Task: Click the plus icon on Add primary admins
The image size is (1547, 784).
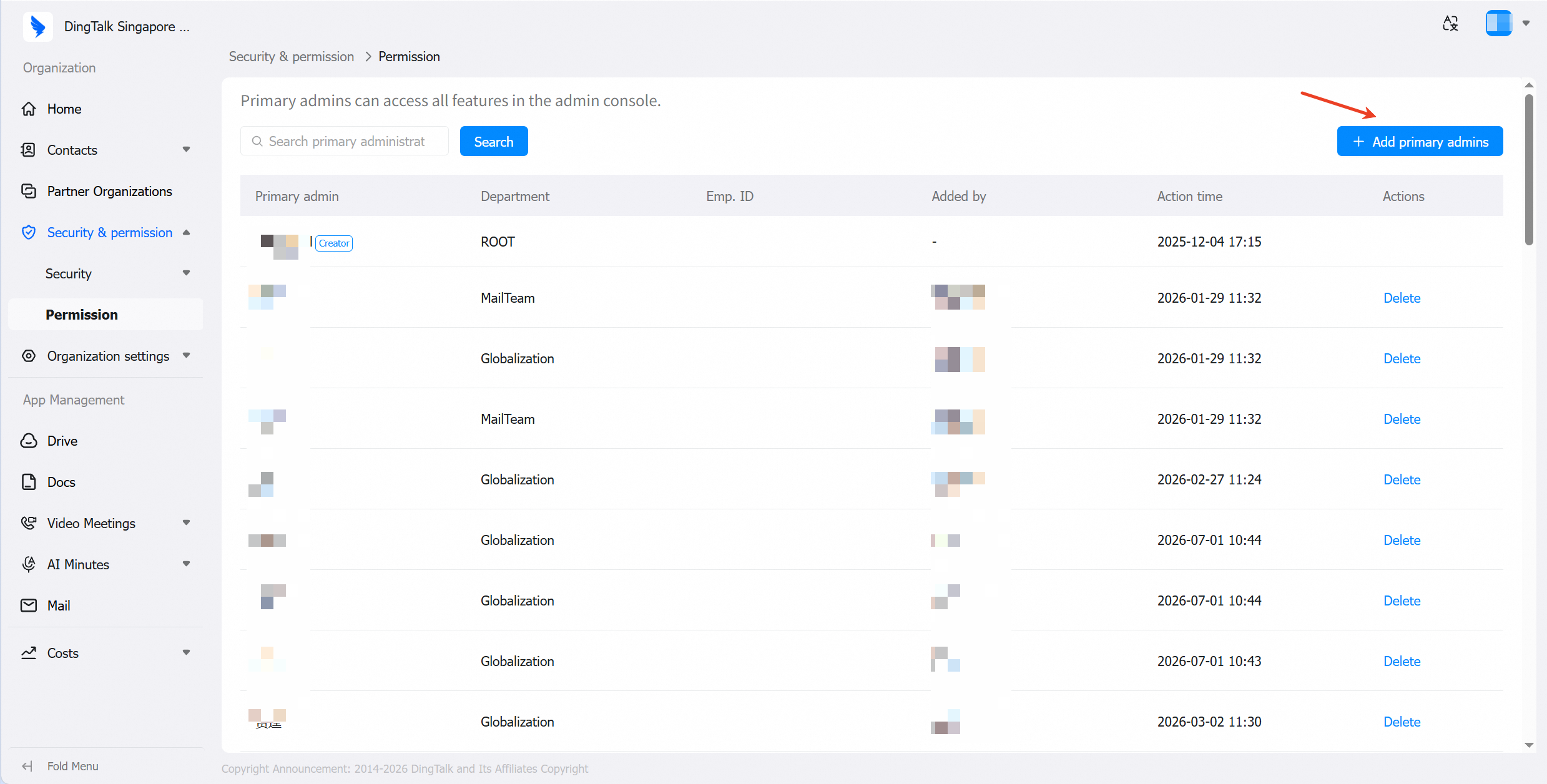Action: tap(1358, 142)
